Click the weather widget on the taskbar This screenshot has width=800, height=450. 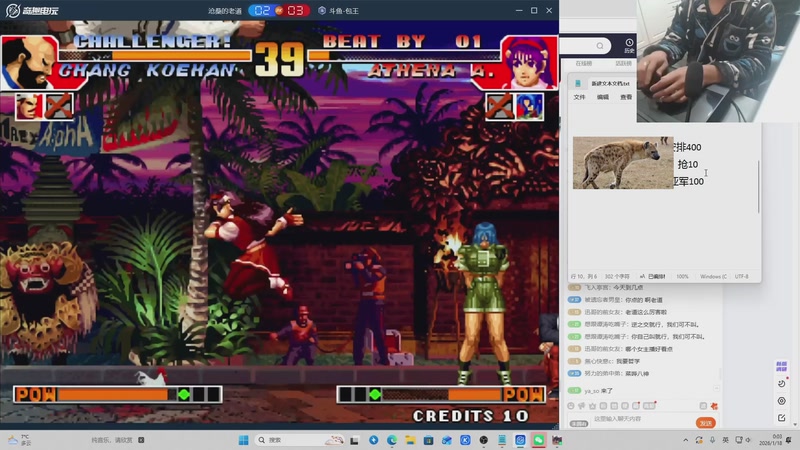[x=19, y=440]
